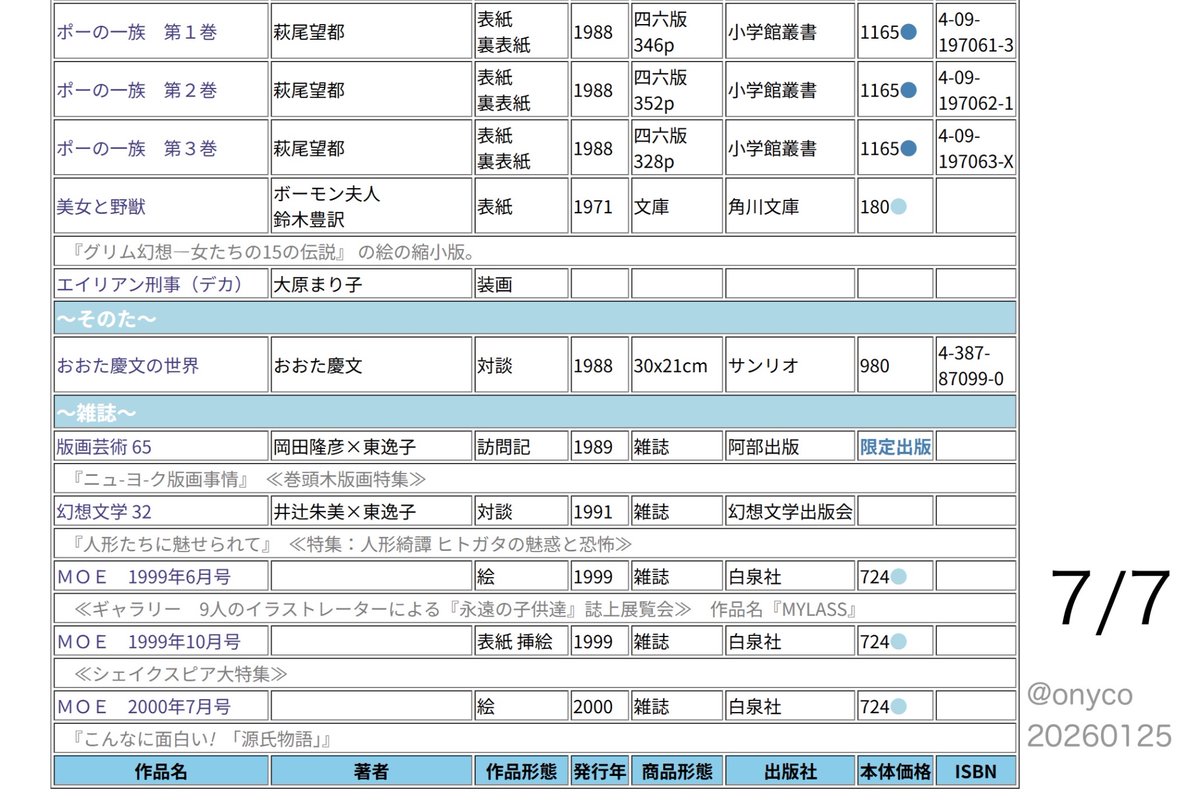Select 幻想文学出版会 publisher cell
Image resolution: width=1200 pixels, height=800 pixels.
(790, 511)
